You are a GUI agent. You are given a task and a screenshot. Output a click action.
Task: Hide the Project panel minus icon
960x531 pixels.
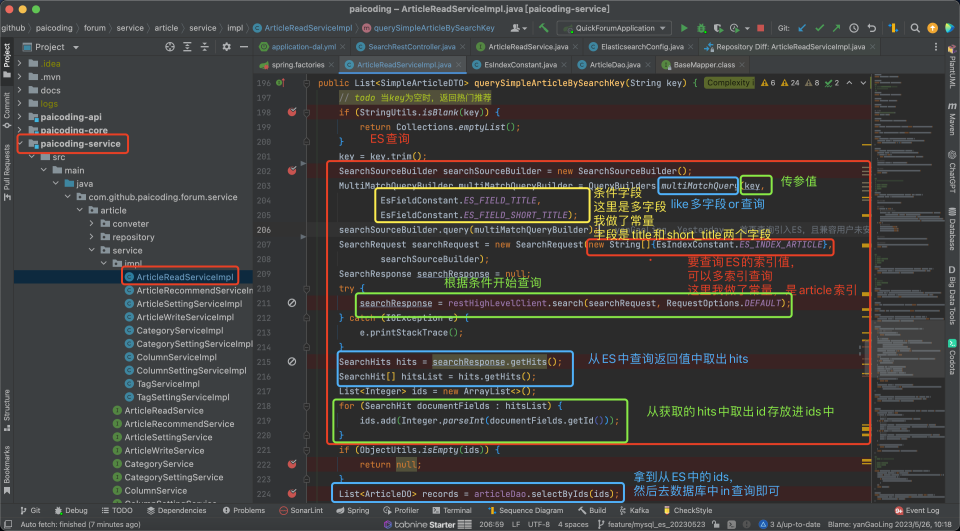pyautogui.click(x=244, y=47)
